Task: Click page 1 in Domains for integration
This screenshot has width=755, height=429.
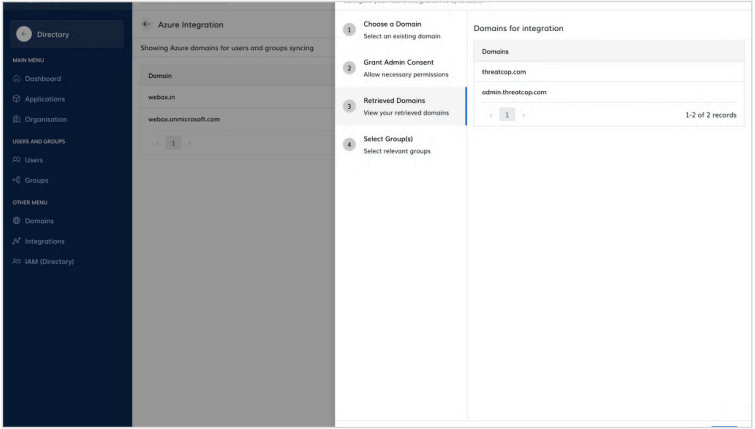Action: pos(506,115)
